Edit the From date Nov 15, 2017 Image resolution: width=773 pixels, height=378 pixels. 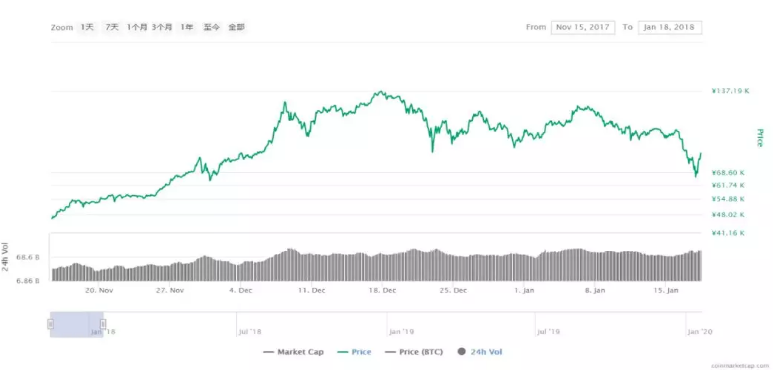click(583, 28)
